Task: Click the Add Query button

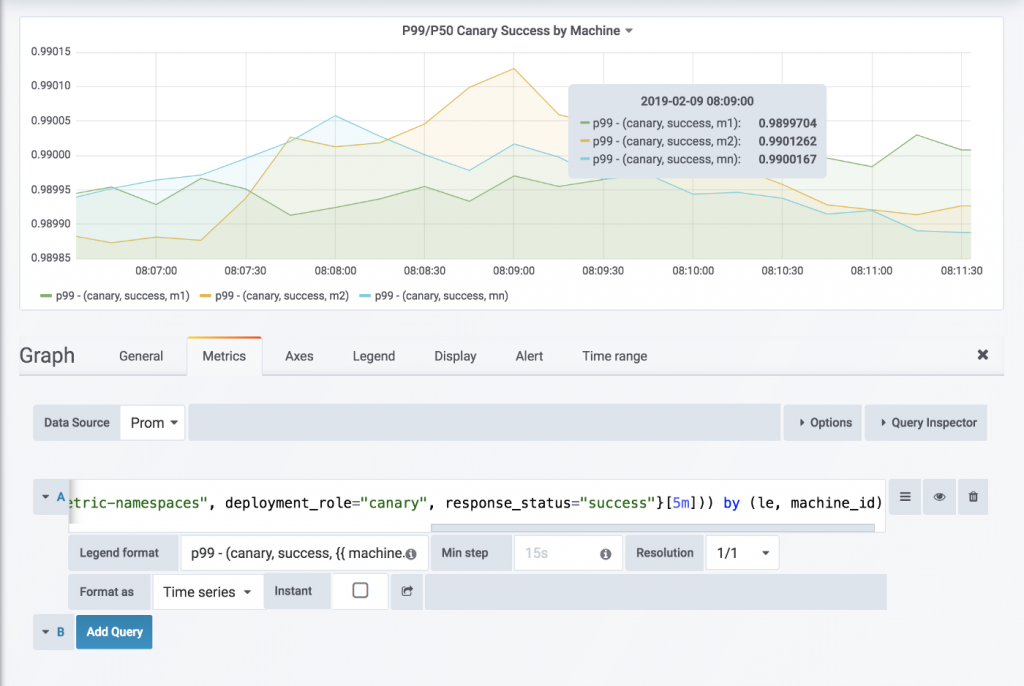Action: 114,632
